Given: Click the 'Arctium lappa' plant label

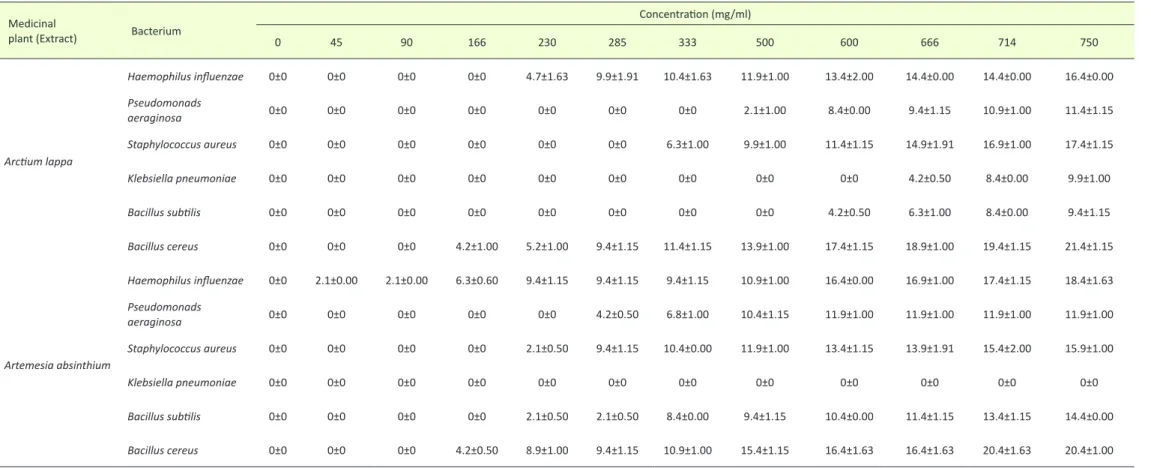Looking at the screenshot, I should tap(40, 161).
